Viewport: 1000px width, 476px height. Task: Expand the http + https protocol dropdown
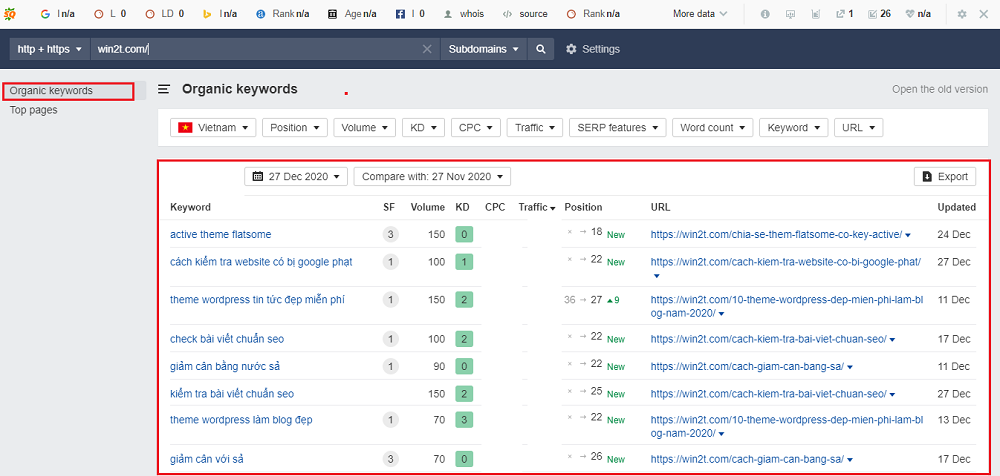click(49, 49)
